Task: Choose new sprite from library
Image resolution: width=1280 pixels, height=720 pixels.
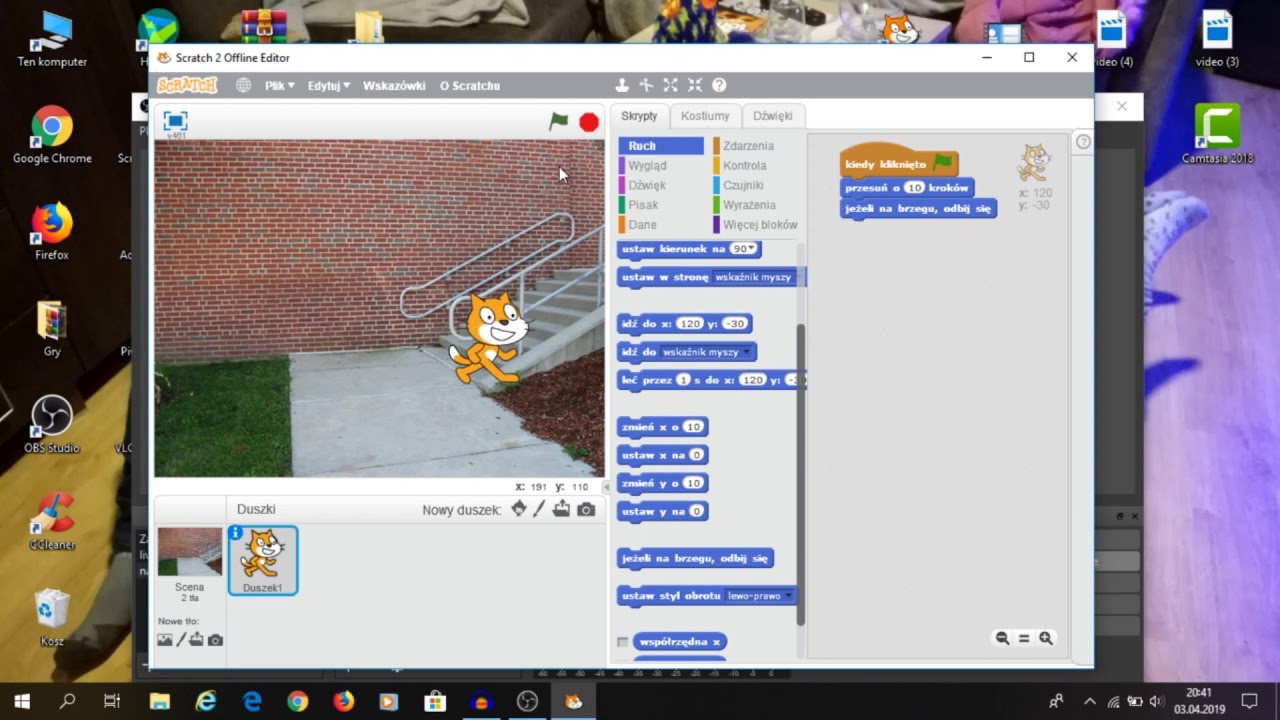Action: click(518, 509)
